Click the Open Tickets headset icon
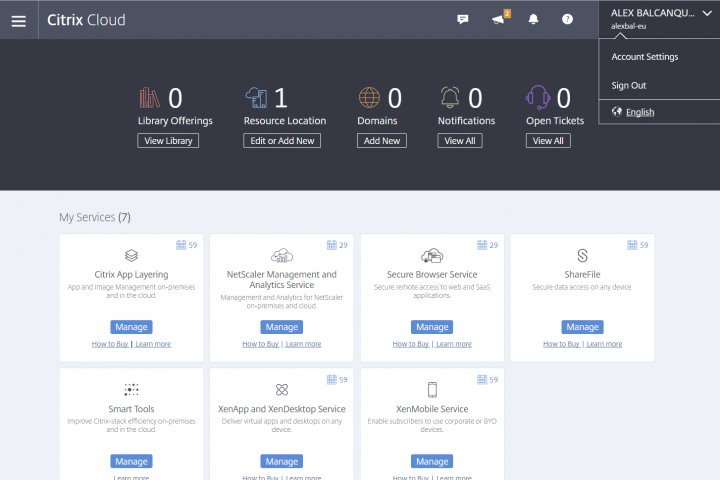The height and width of the screenshot is (480, 720). pos(538,98)
